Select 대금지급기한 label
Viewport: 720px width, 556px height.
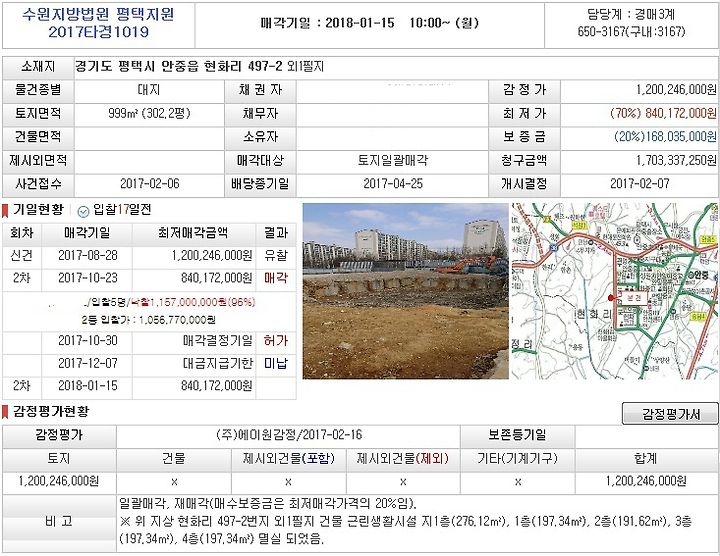click(218, 364)
